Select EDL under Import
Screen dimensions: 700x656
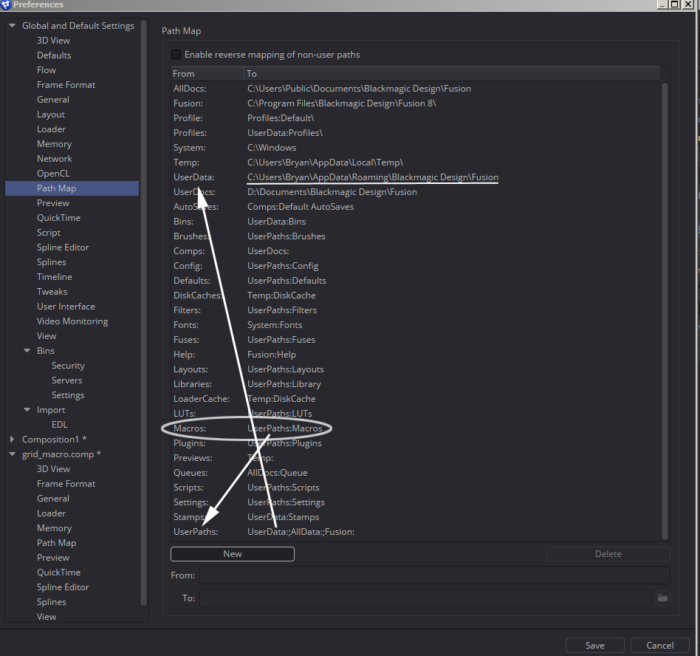pos(59,425)
